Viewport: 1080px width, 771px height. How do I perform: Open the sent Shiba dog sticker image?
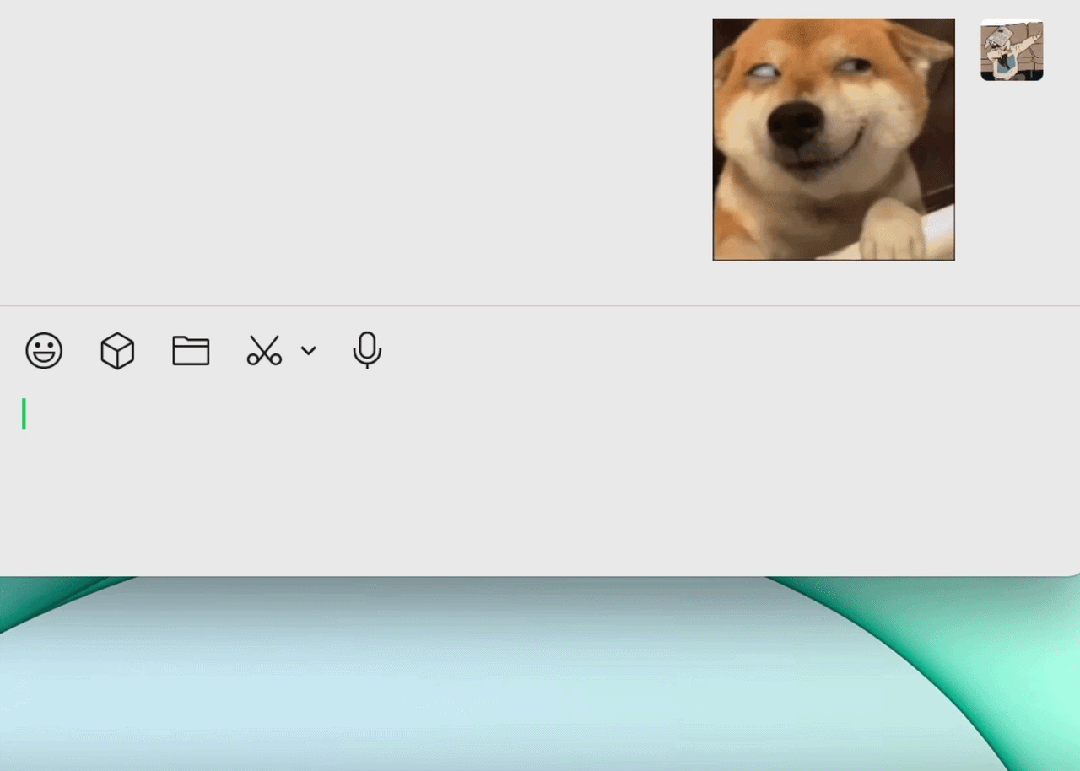(x=833, y=140)
